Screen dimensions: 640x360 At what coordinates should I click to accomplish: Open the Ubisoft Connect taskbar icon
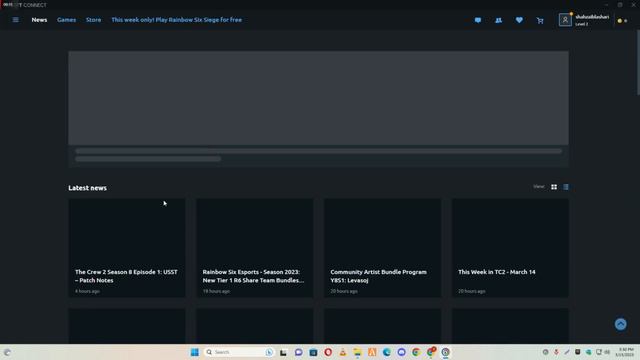click(x=445, y=352)
